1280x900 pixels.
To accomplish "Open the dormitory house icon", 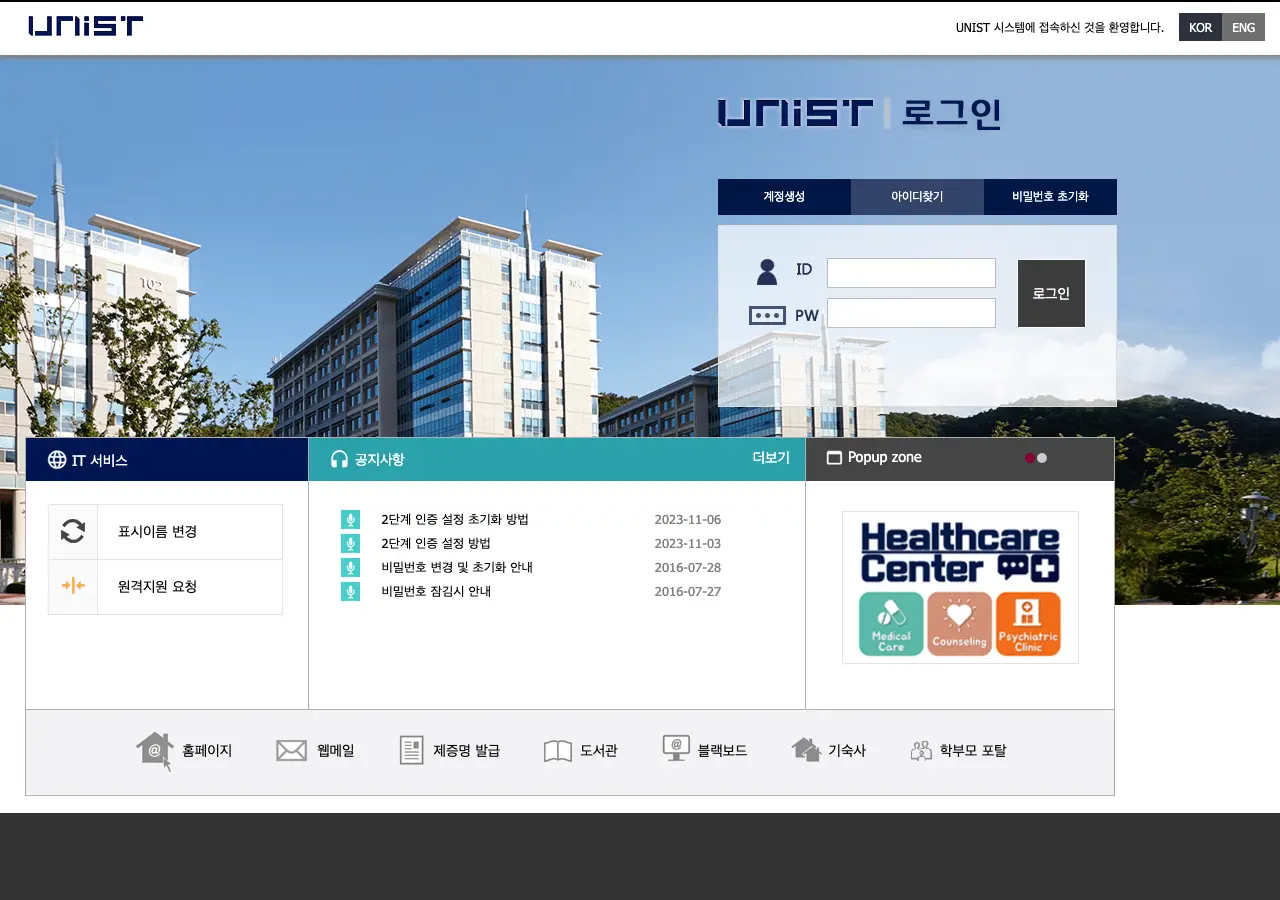I will click(x=806, y=749).
